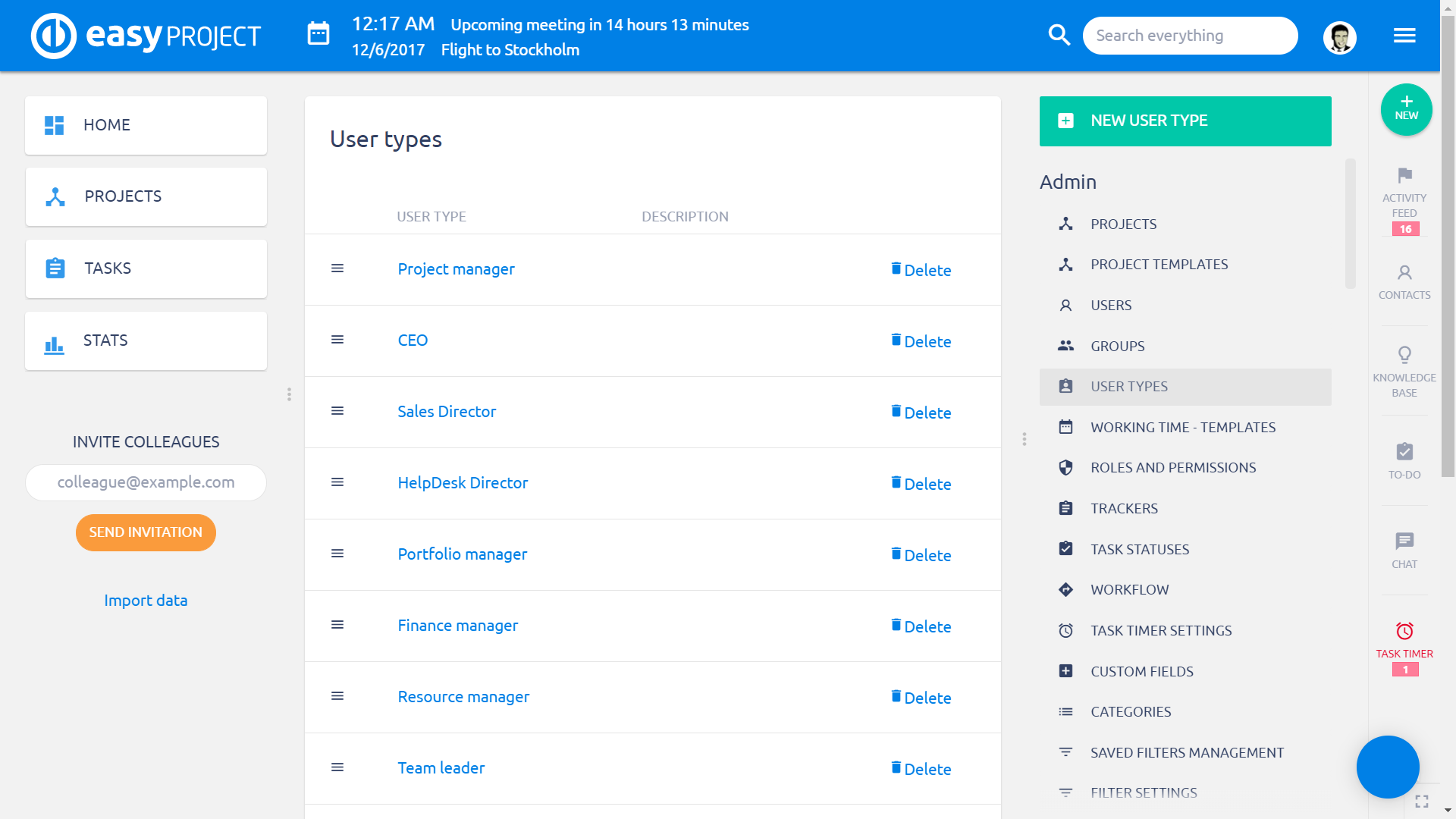Screen dimensions: 1456x819
Task: Delete the Team leader user type
Action: coord(921,769)
